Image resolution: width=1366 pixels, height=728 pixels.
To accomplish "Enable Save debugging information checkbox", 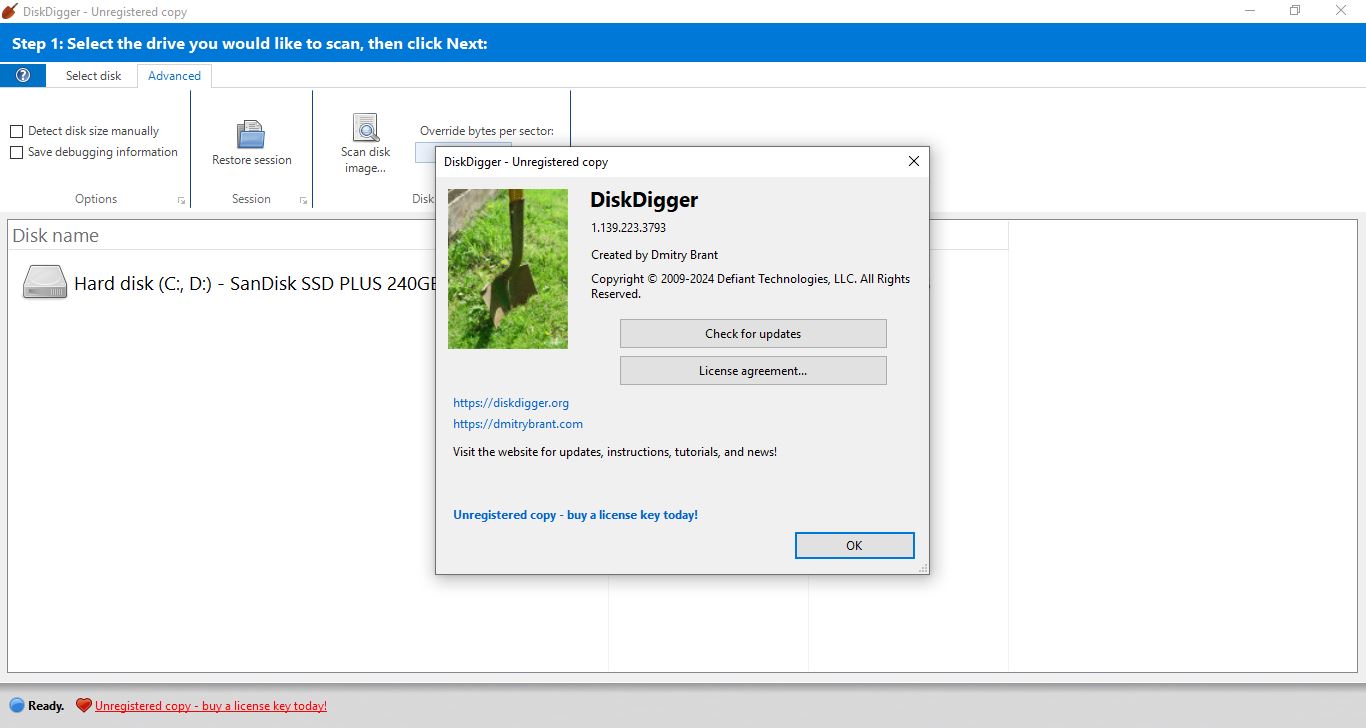I will (17, 152).
